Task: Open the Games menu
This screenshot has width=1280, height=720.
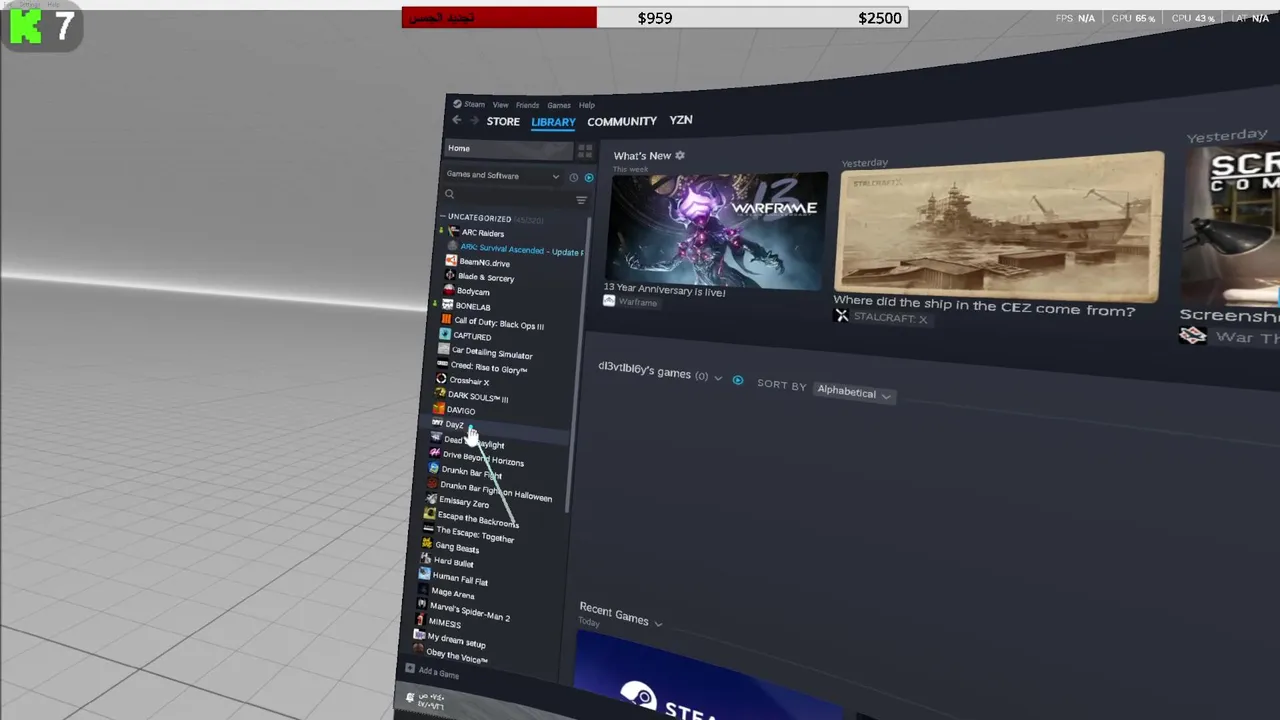Action: [x=558, y=105]
